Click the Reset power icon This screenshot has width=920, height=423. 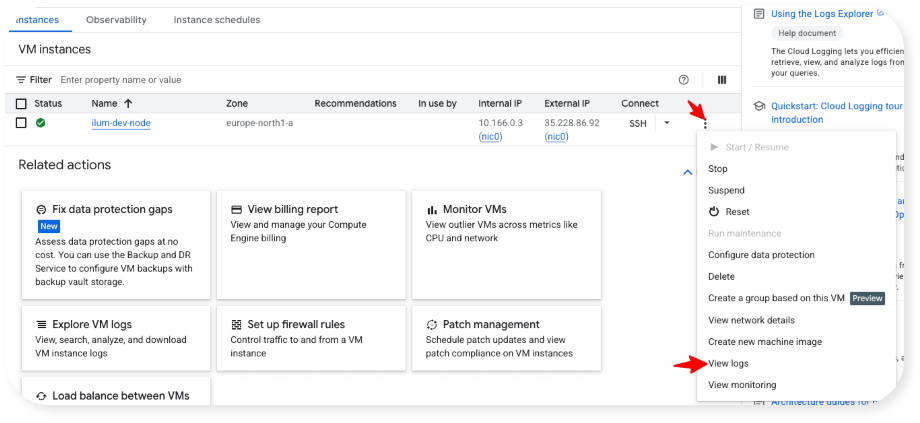(714, 212)
